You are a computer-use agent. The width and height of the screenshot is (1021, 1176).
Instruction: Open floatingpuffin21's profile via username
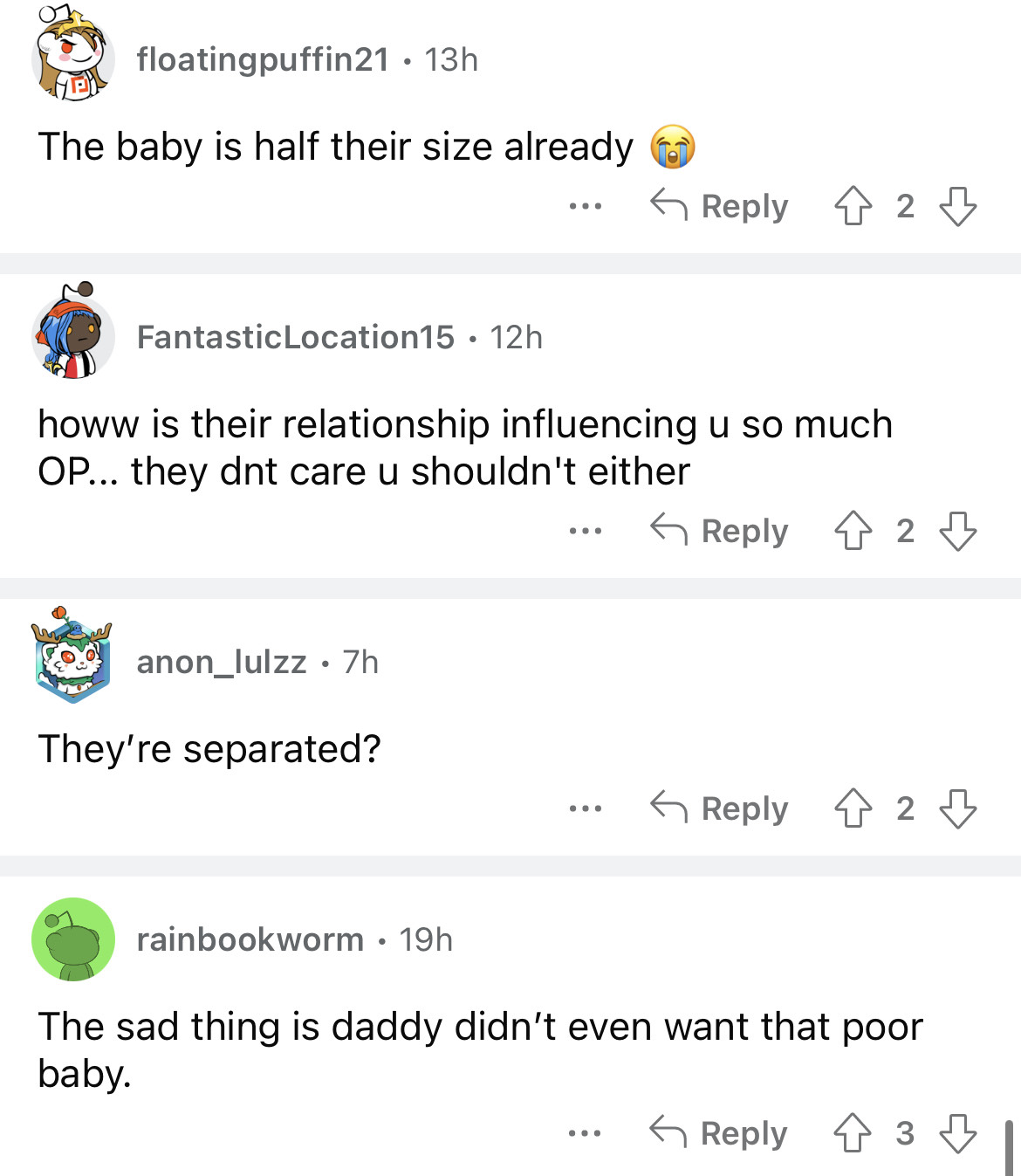point(263,59)
